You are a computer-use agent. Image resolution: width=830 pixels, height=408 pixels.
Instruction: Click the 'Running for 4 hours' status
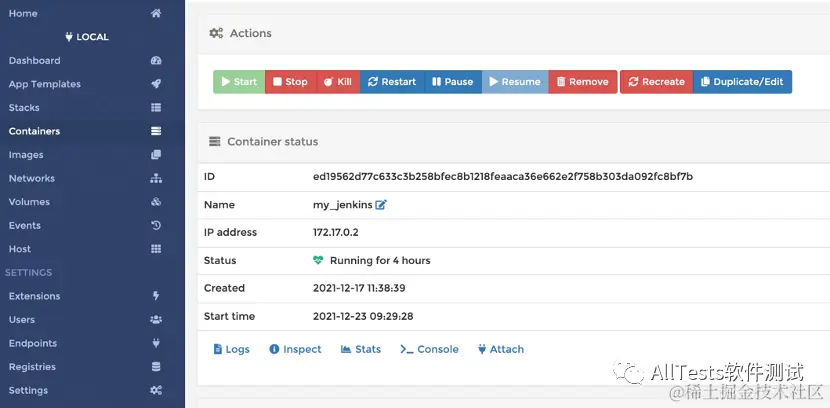380,260
